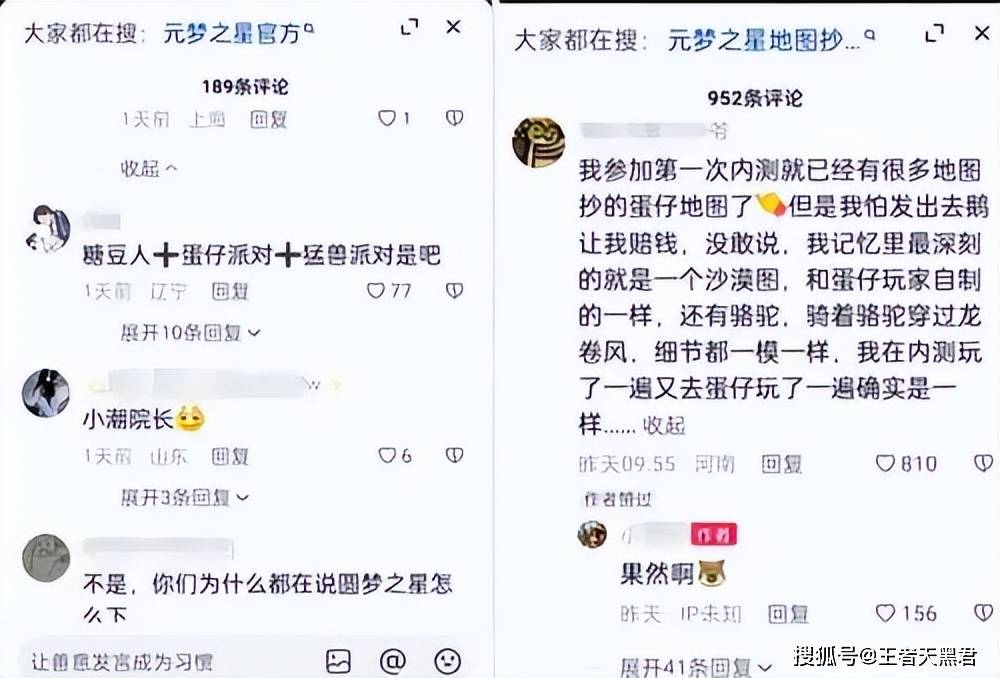
Task: Dislike the 小潮院长 comment
Action: [454, 455]
